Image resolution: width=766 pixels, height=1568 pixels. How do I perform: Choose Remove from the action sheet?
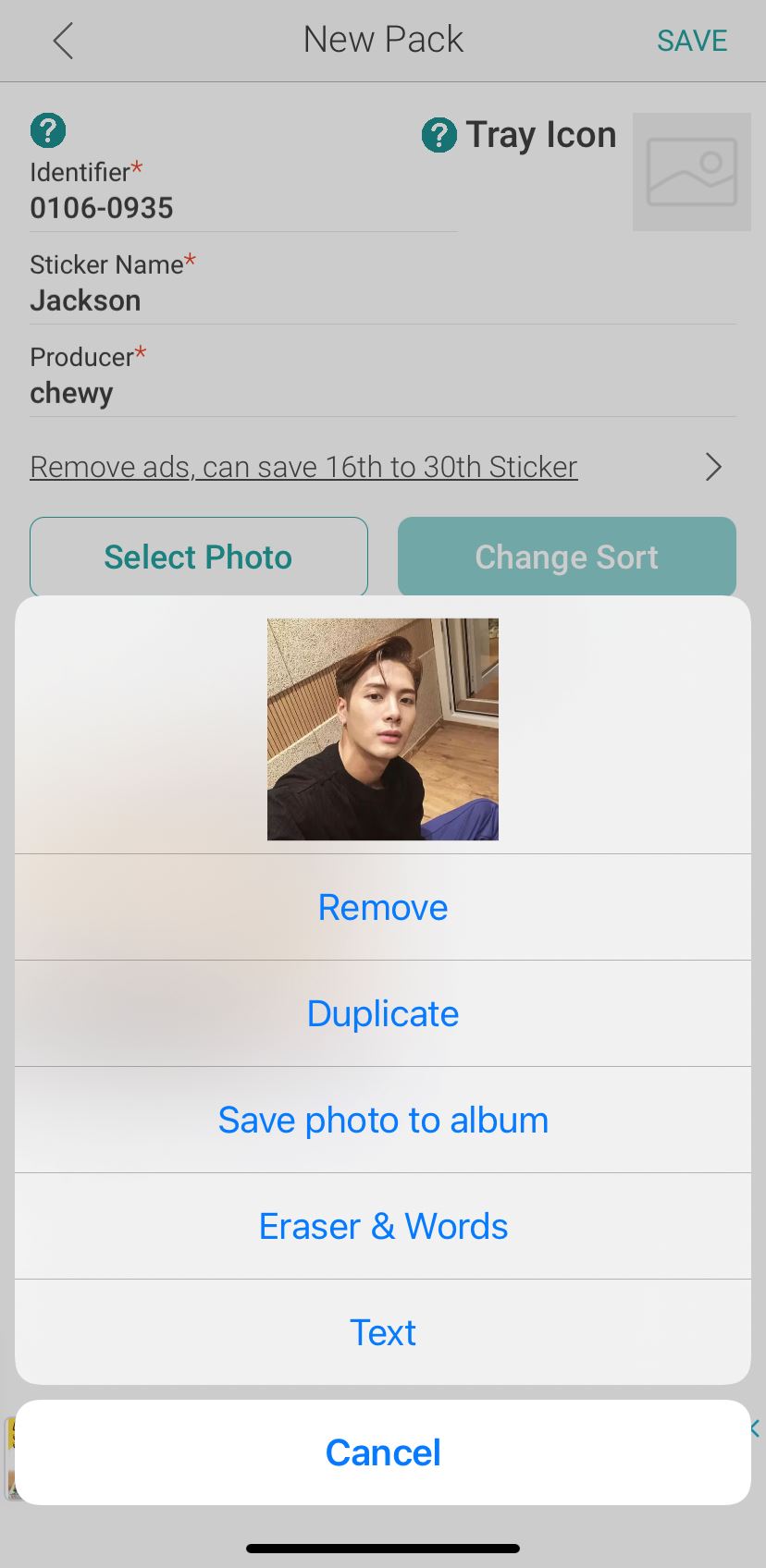coord(383,907)
